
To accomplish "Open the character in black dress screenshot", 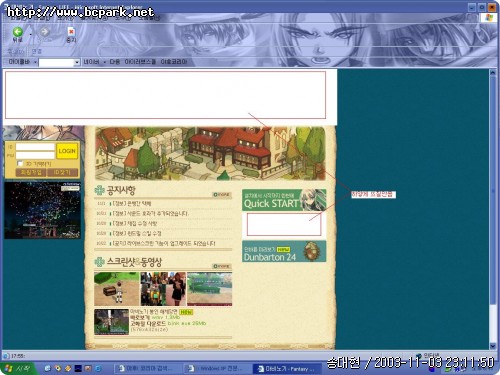I will pyautogui.click(x=163, y=289).
